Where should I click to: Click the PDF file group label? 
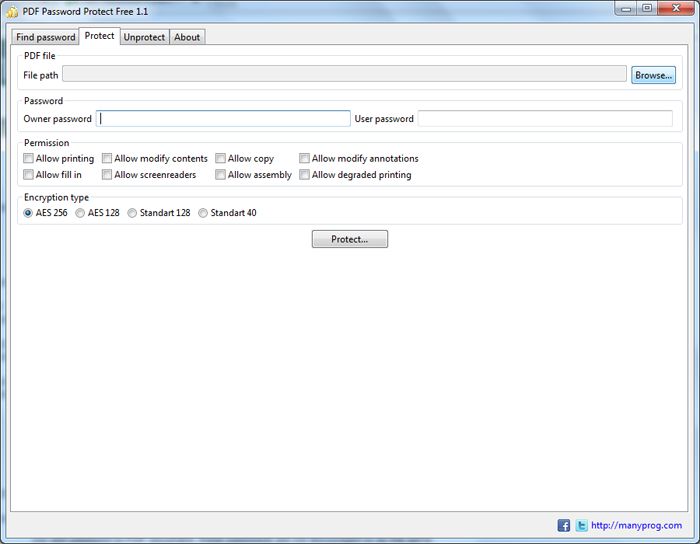tap(40, 56)
